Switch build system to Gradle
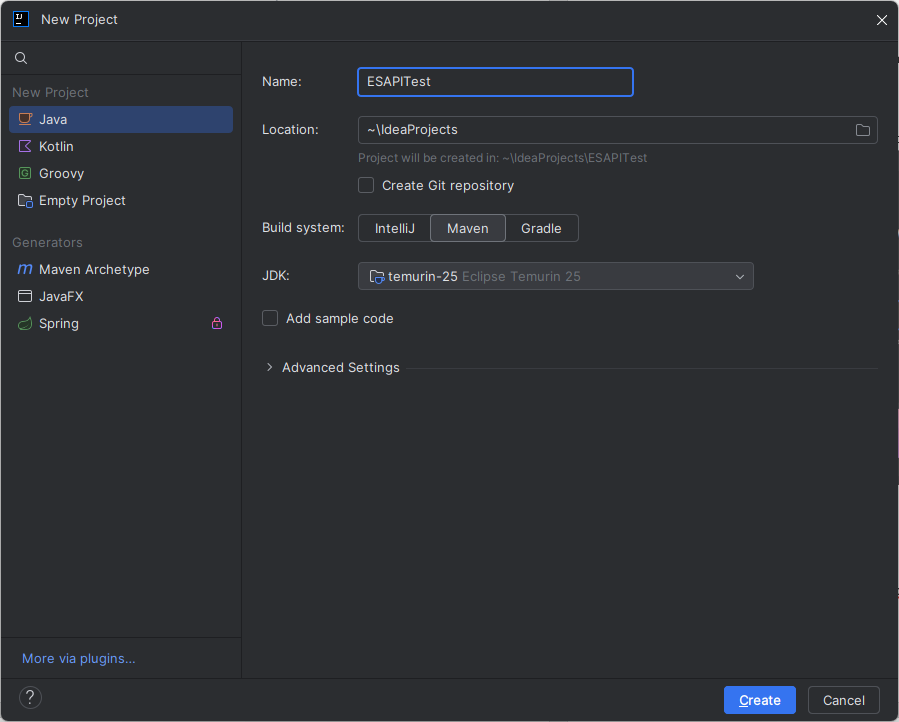 (541, 229)
